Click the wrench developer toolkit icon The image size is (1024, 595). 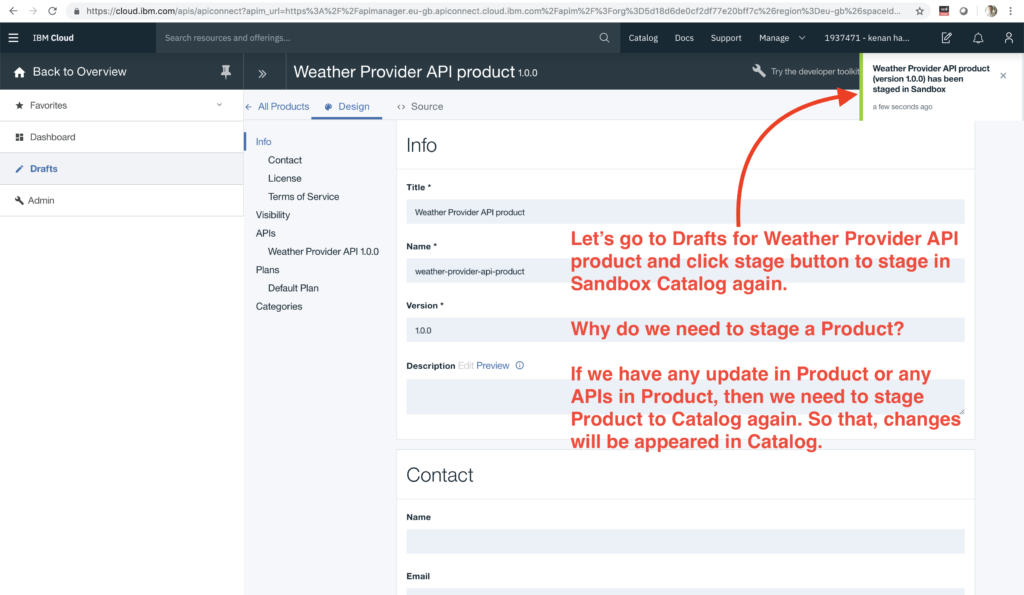click(x=758, y=71)
